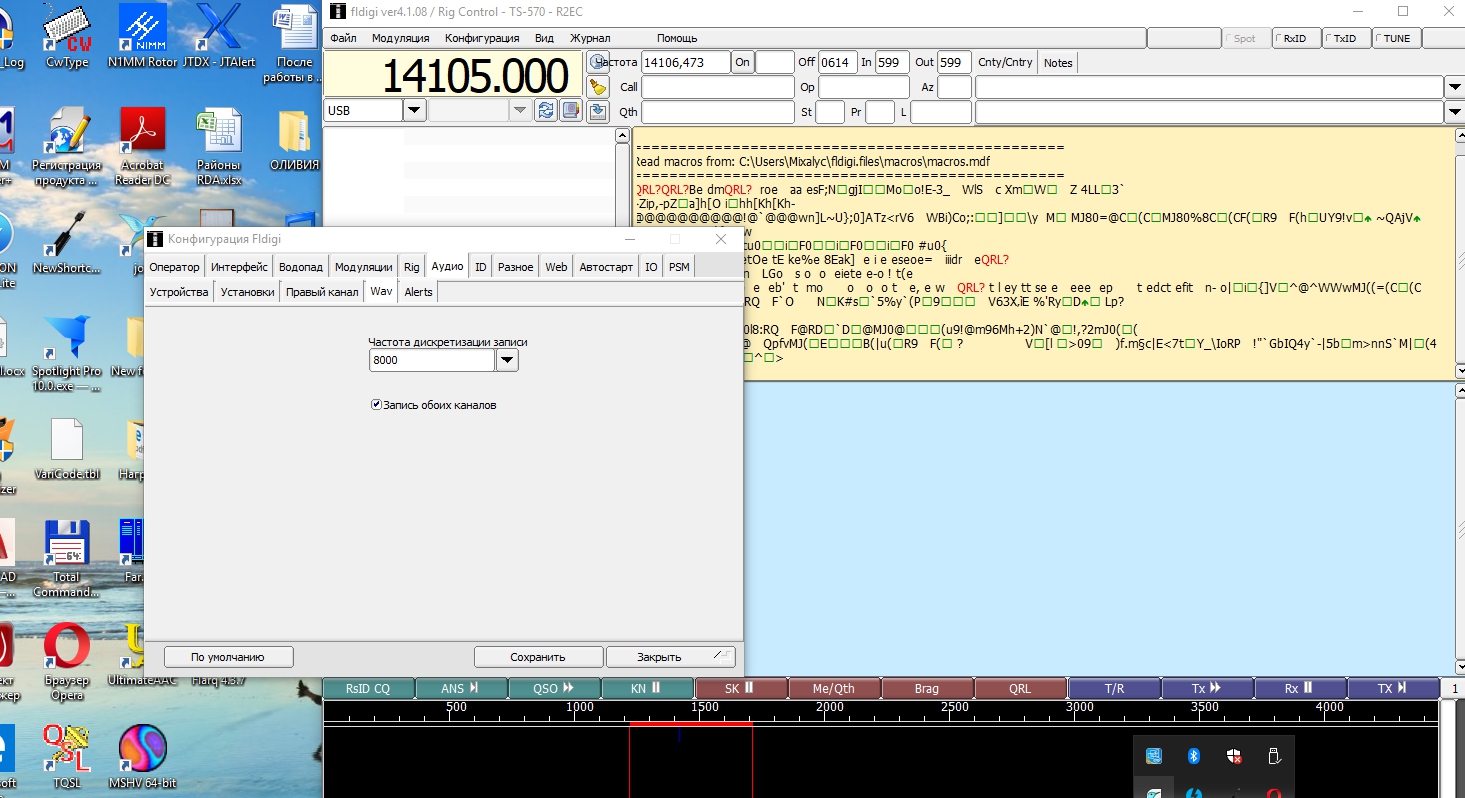Click the Сохранить button
1465x798 pixels.
pos(538,657)
